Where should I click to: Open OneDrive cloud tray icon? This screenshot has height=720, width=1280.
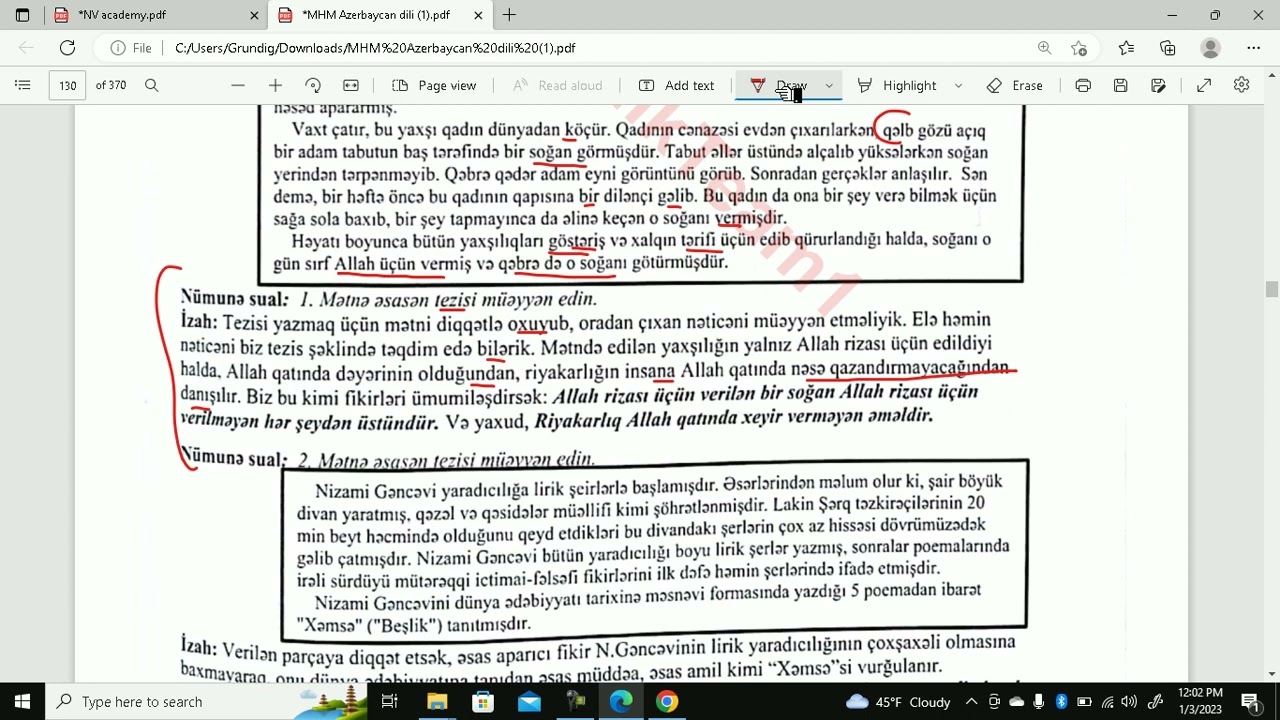1017,702
